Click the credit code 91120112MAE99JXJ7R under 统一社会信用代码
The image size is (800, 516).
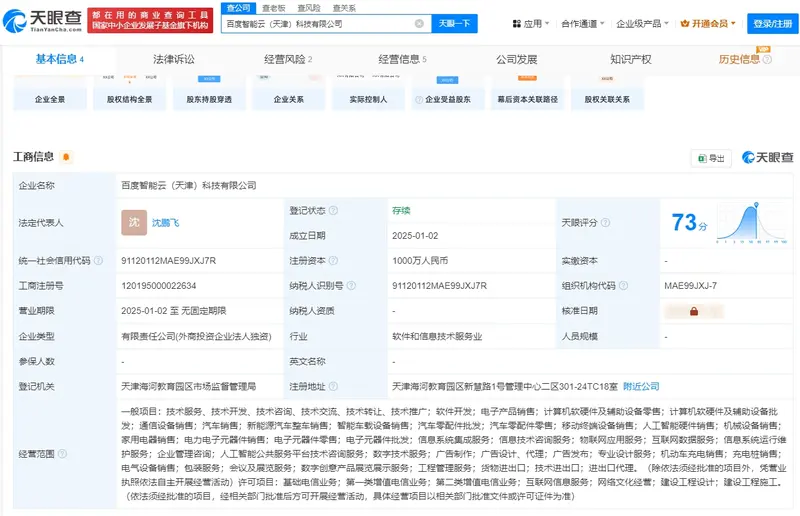click(x=168, y=261)
